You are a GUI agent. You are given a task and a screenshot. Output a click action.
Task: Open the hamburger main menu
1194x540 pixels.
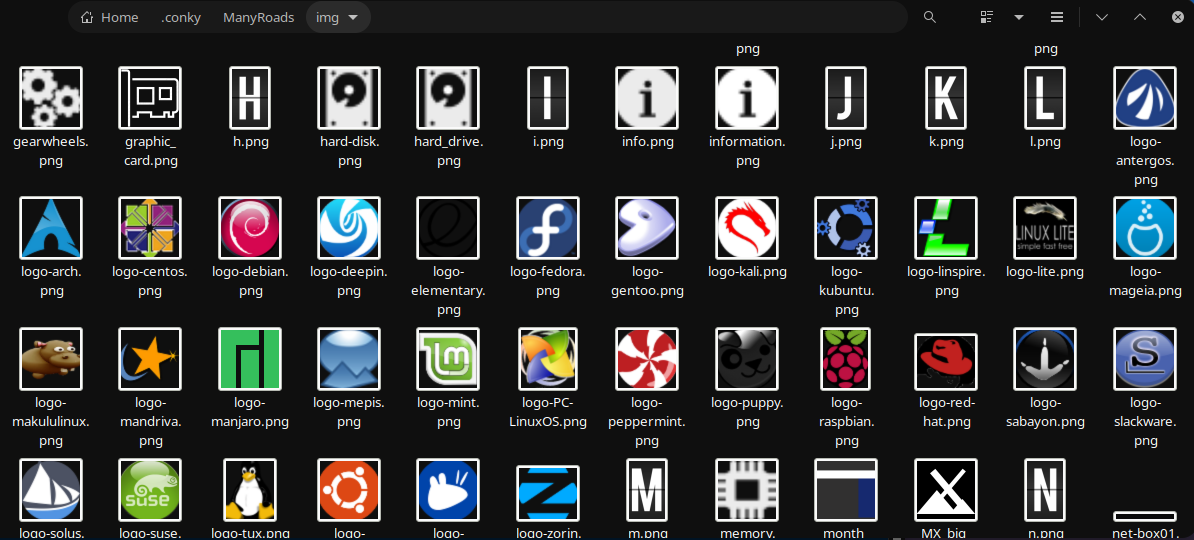(x=1057, y=18)
